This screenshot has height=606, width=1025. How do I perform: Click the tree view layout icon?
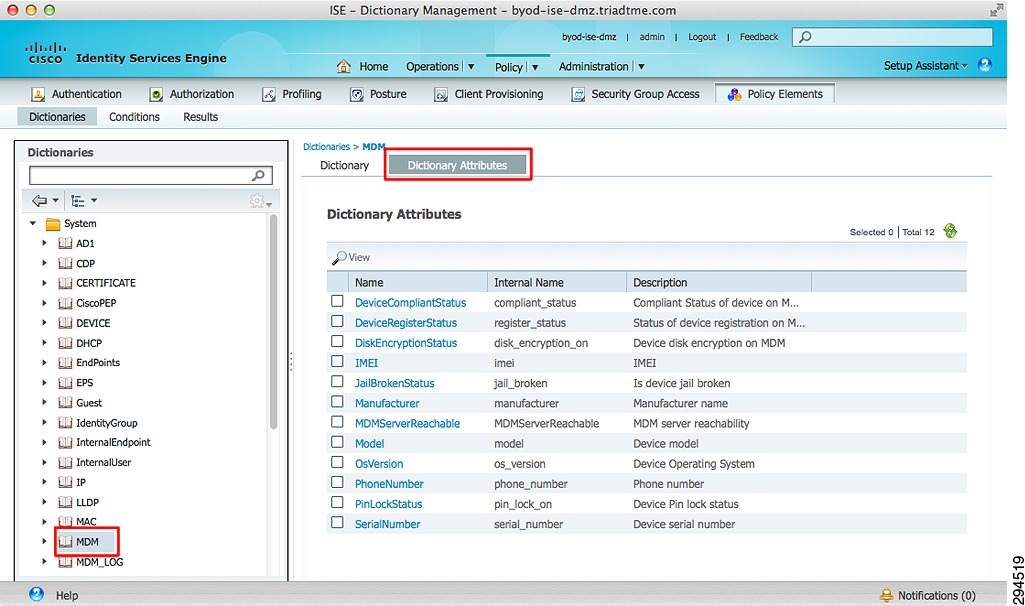78,201
